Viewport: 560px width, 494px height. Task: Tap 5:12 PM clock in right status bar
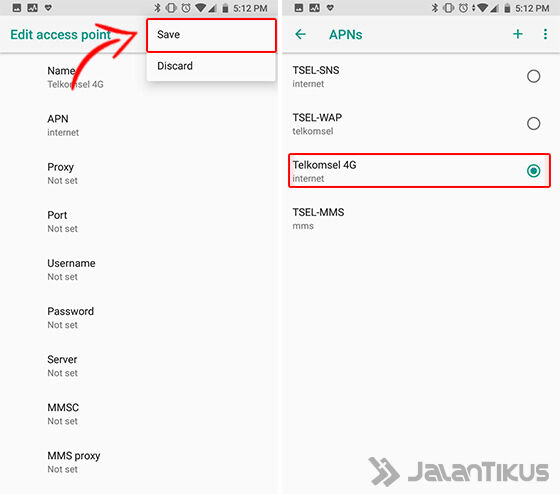[x=532, y=8]
